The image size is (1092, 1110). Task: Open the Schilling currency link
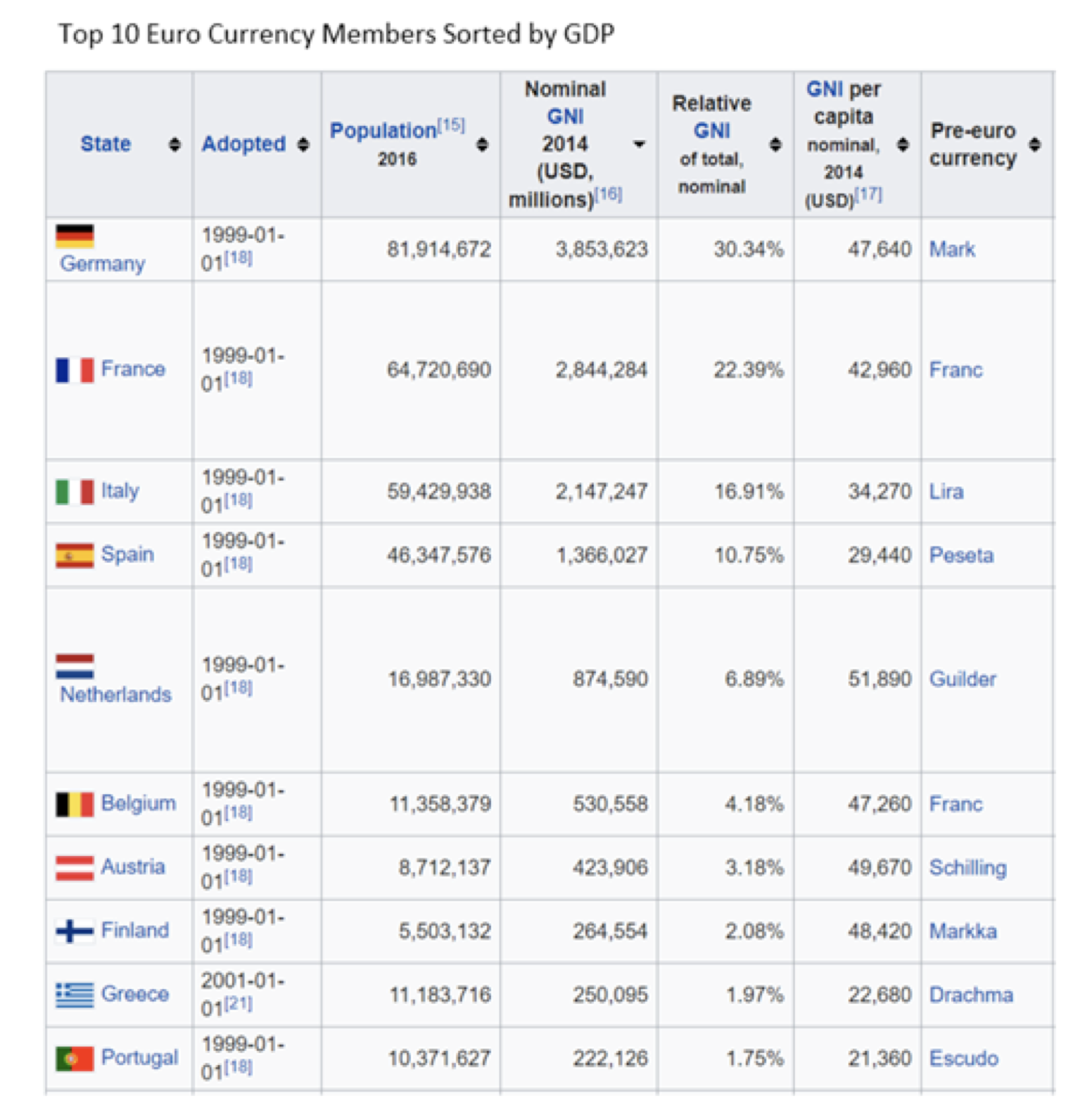[967, 867]
